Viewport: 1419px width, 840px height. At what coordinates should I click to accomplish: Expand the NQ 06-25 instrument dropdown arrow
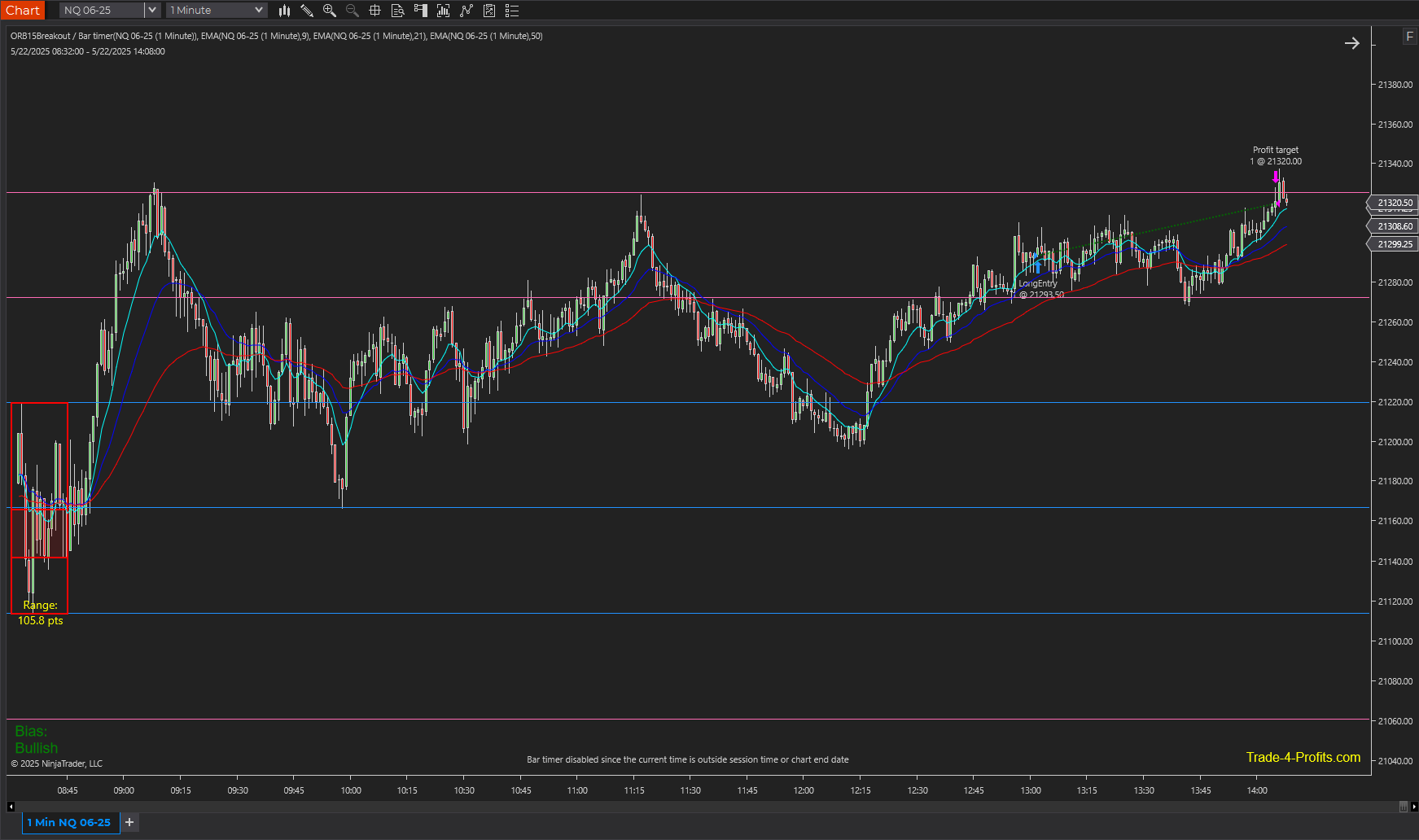[151, 11]
